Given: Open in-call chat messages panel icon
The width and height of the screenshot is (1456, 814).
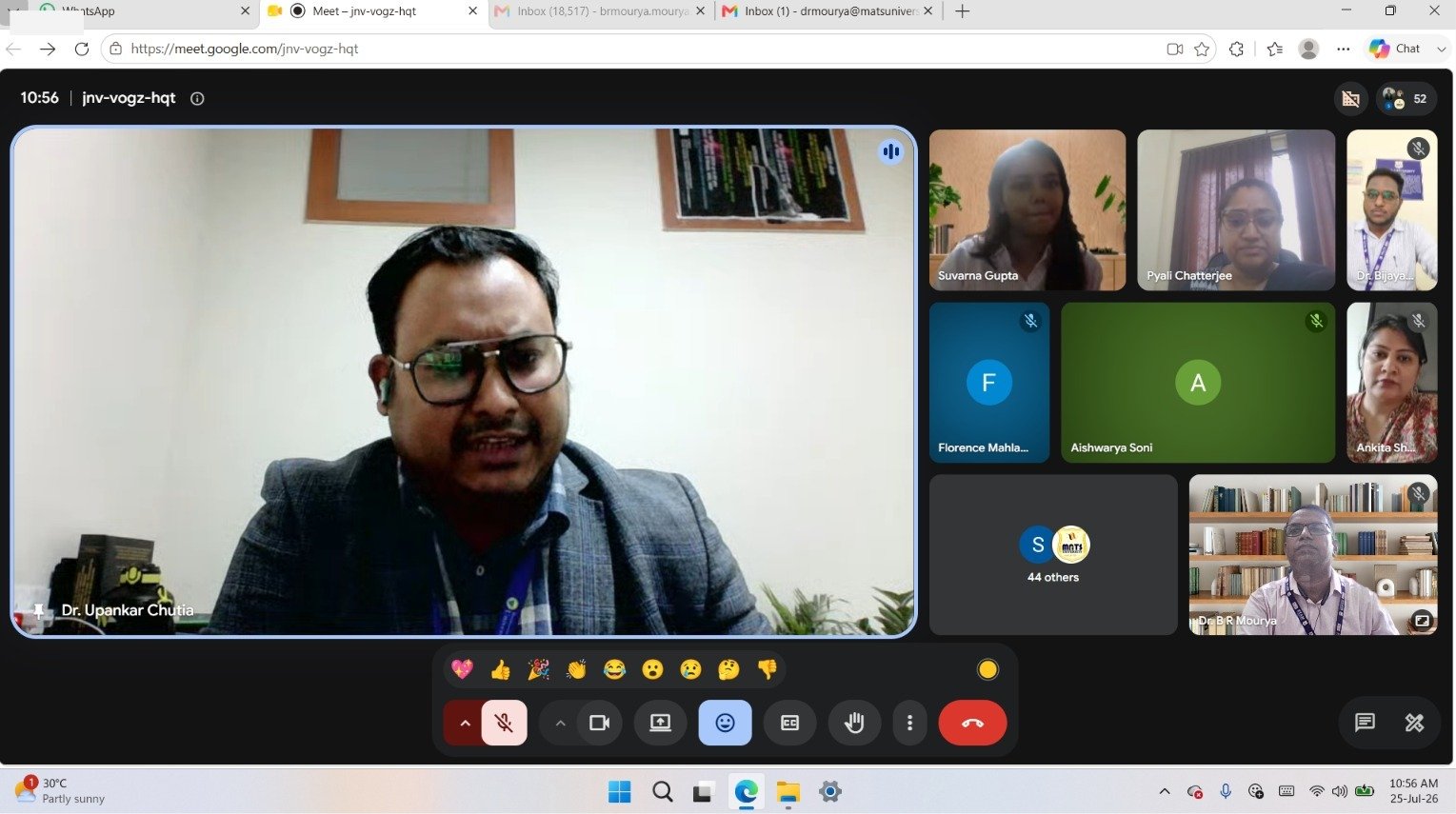Looking at the screenshot, I should click(1365, 723).
